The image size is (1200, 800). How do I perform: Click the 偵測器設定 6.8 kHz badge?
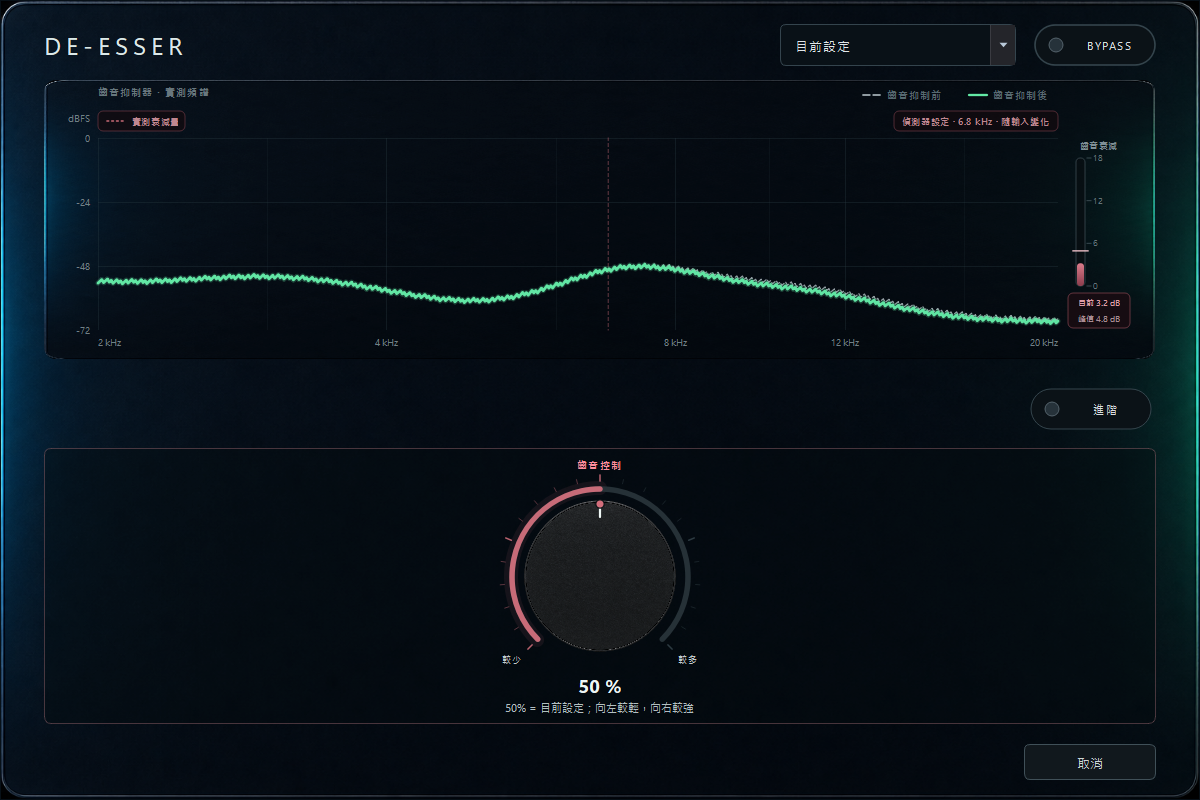click(x=976, y=121)
